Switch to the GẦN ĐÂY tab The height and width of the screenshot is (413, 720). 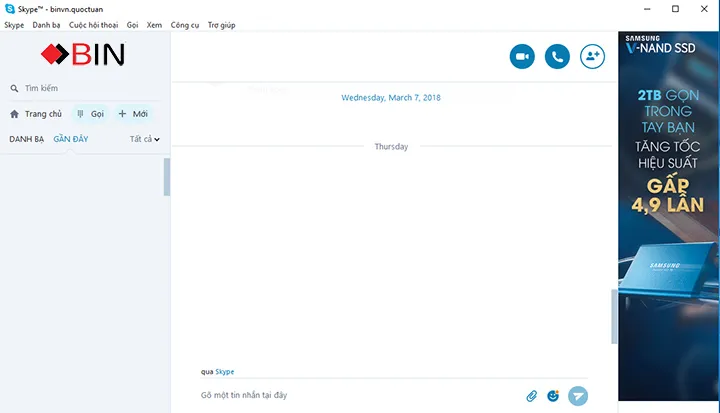pos(71,139)
